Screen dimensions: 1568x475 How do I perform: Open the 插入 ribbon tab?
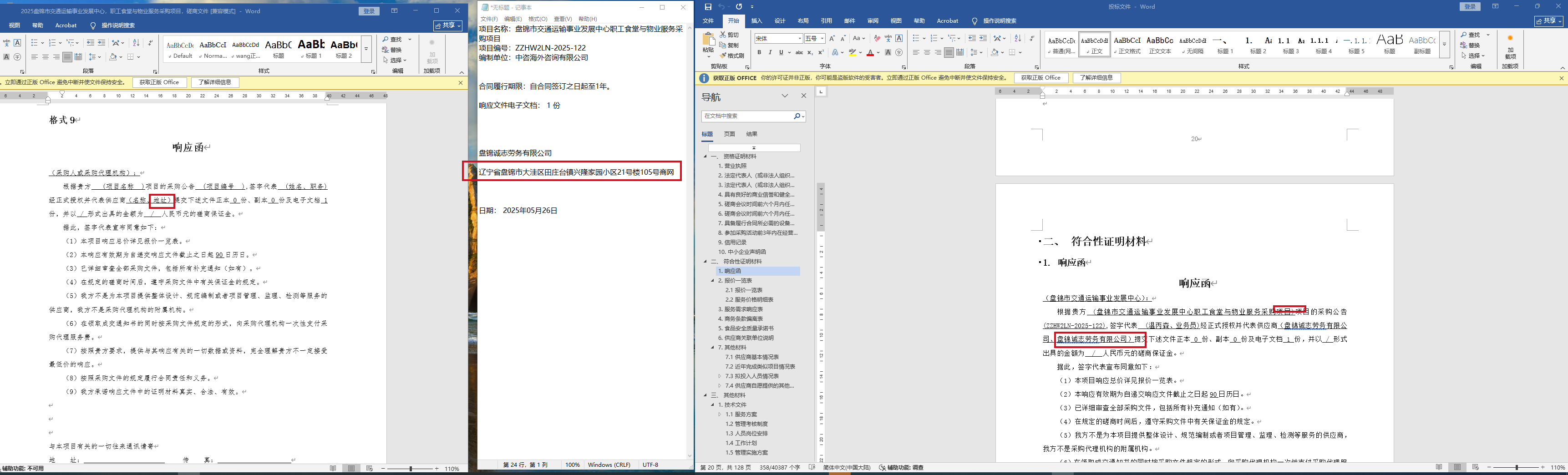(x=756, y=20)
